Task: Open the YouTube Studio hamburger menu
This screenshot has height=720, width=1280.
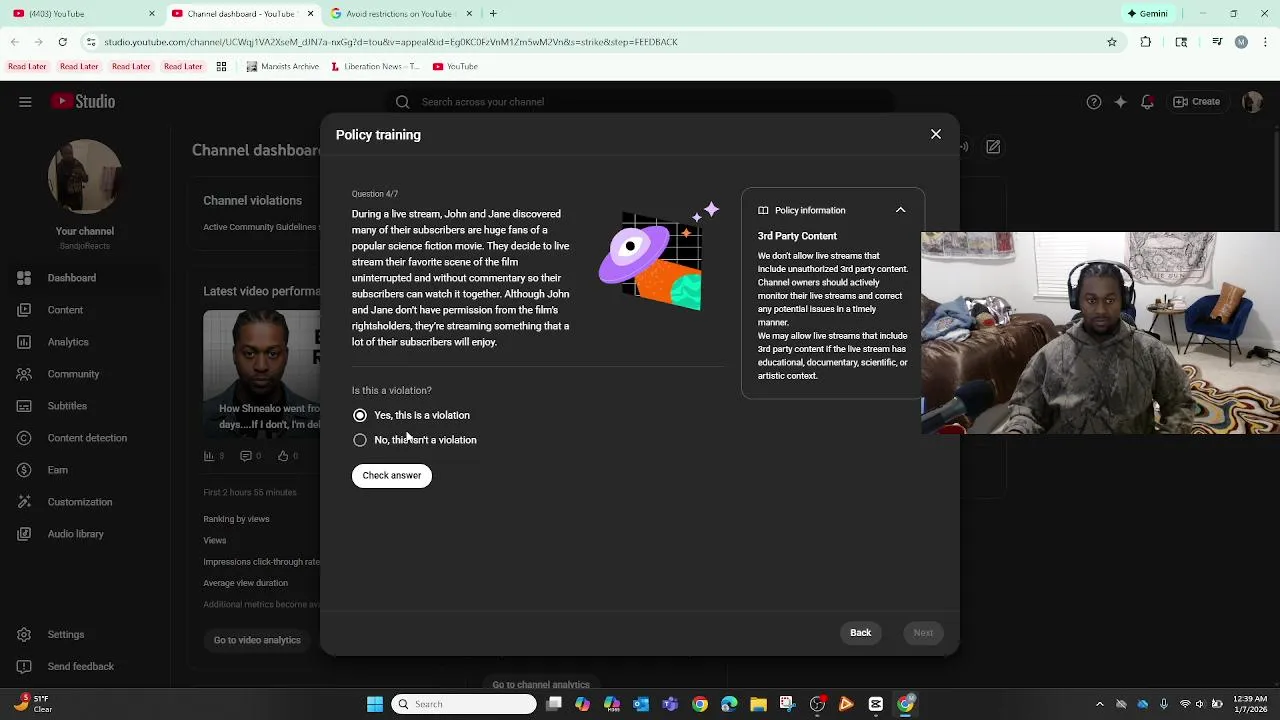Action: click(x=25, y=102)
